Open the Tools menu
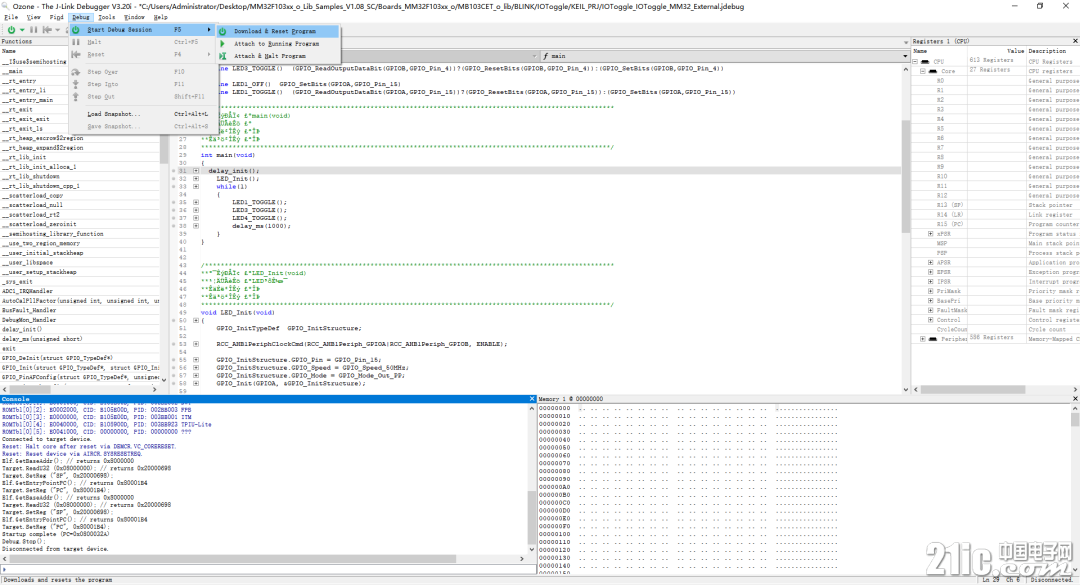Screen dimensions: 1080x585 [x=106, y=17]
